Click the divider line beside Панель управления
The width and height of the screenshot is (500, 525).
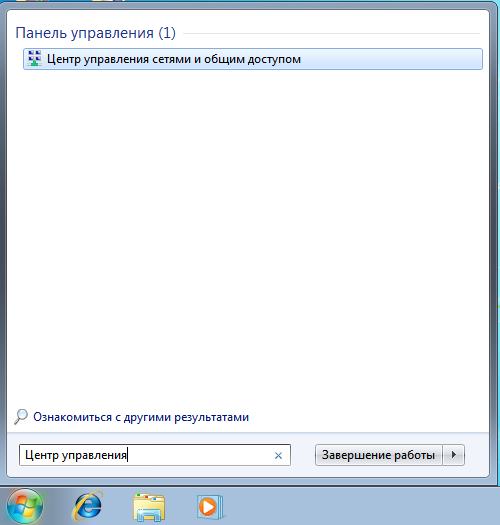coord(332,33)
